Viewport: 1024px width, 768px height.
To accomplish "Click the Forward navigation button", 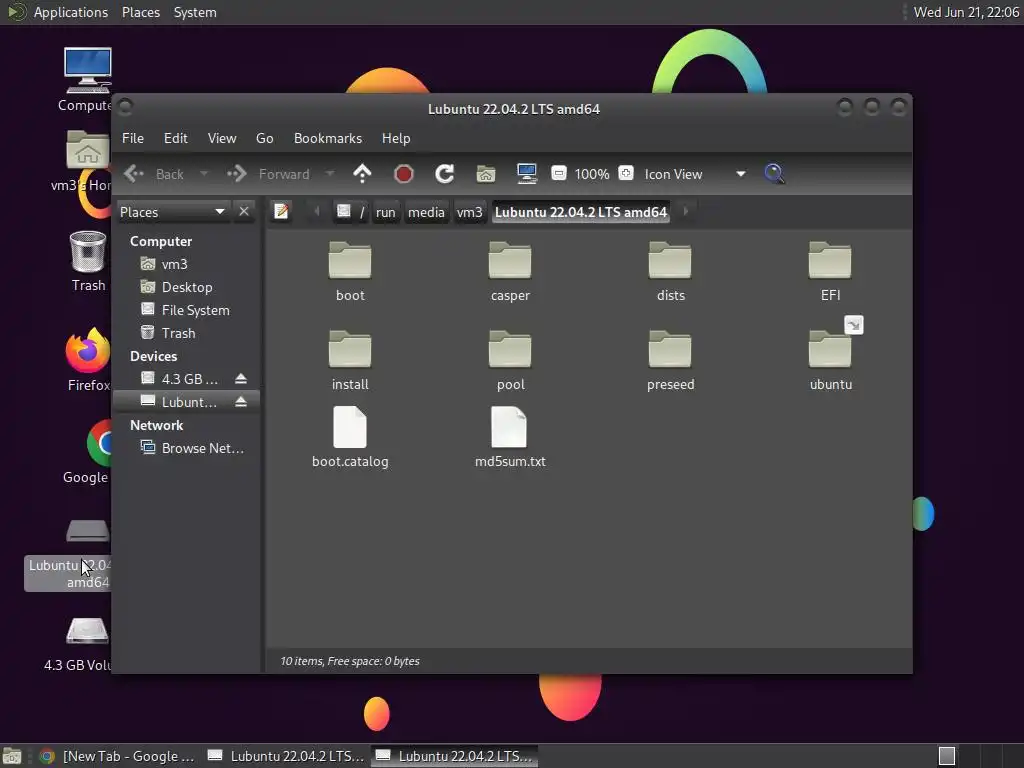I will tap(269, 174).
